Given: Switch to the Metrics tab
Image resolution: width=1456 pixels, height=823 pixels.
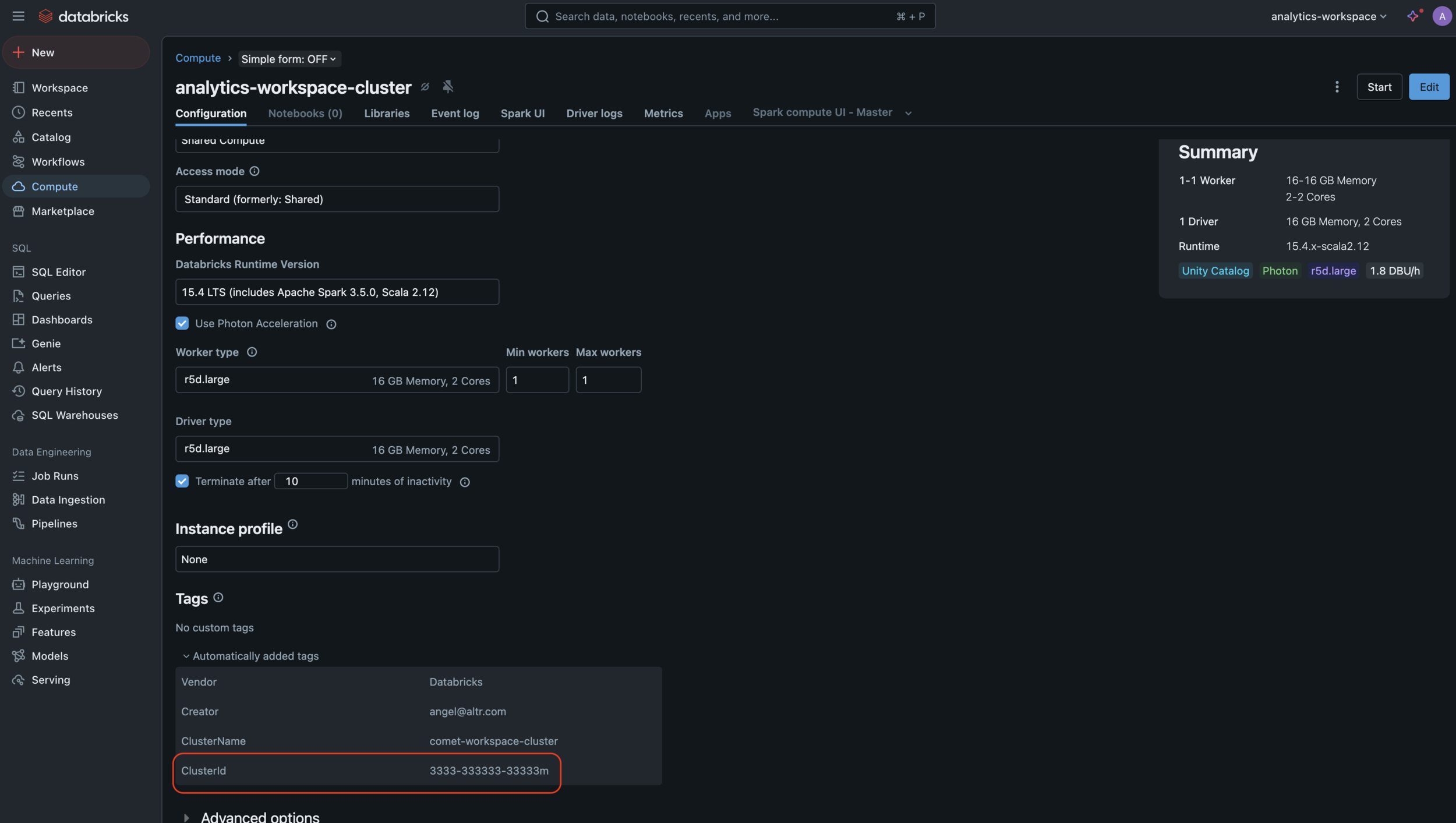Looking at the screenshot, I should 663,114.
